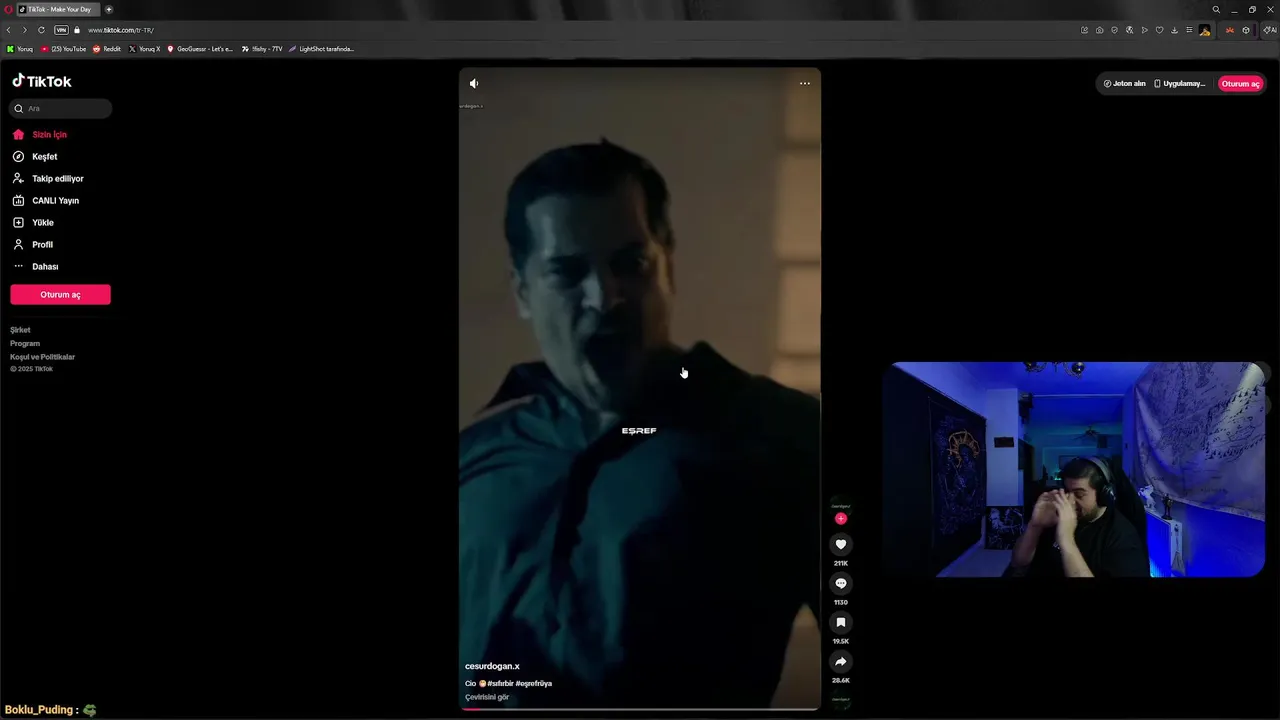Screen dimensions: 1280x720
Task: Open the extensions cube icon
Action: click(1246, 30)
